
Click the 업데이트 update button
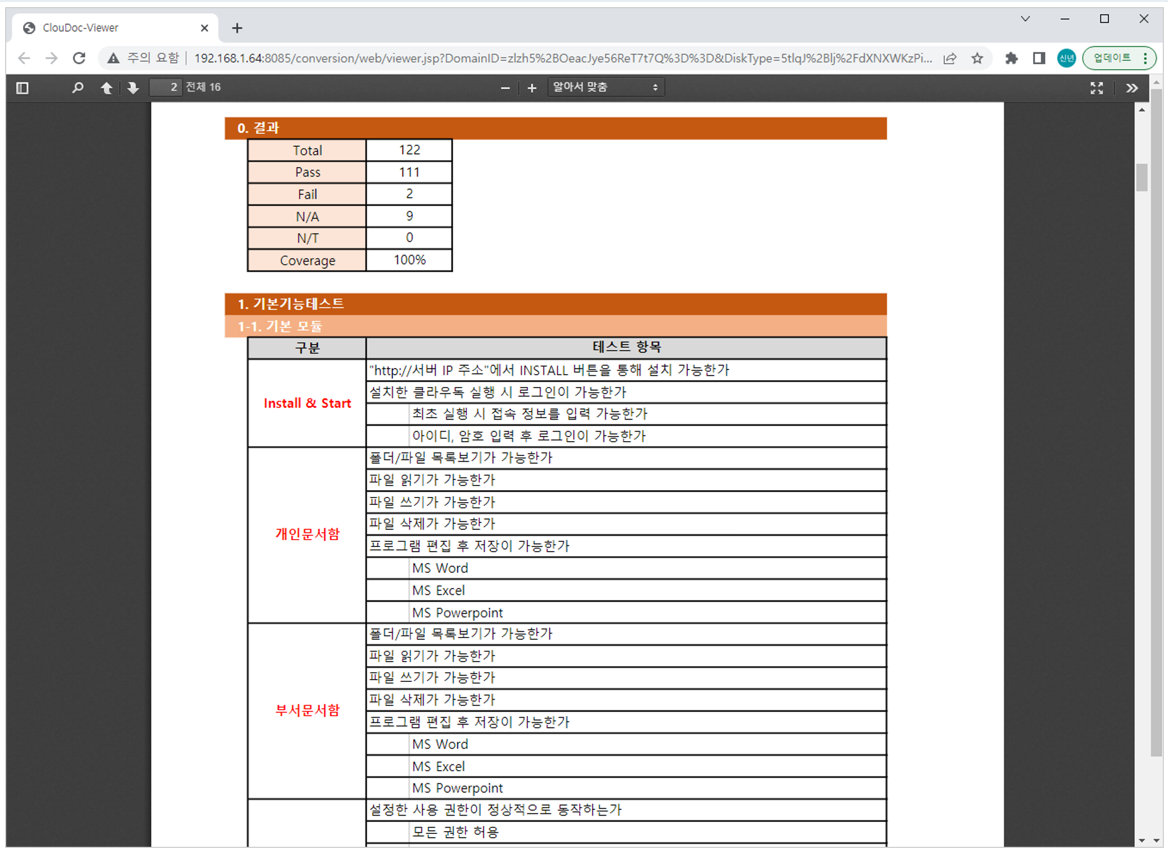[x=1119, y=58]
